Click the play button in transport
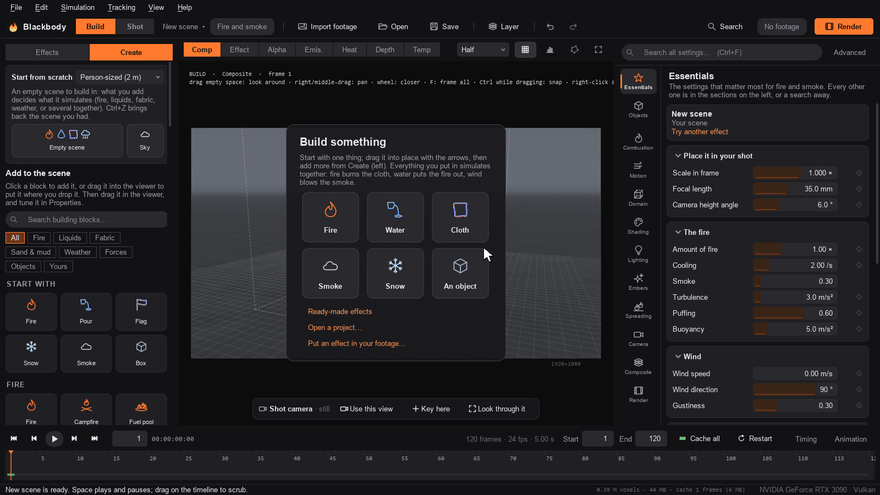Viewport: 880px width, 495px height. pyautogui.click(x=54, y=438)
